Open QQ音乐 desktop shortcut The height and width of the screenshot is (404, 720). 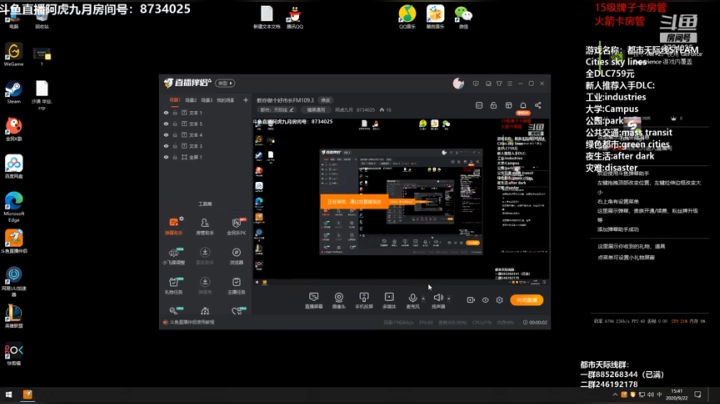[407, 17]
